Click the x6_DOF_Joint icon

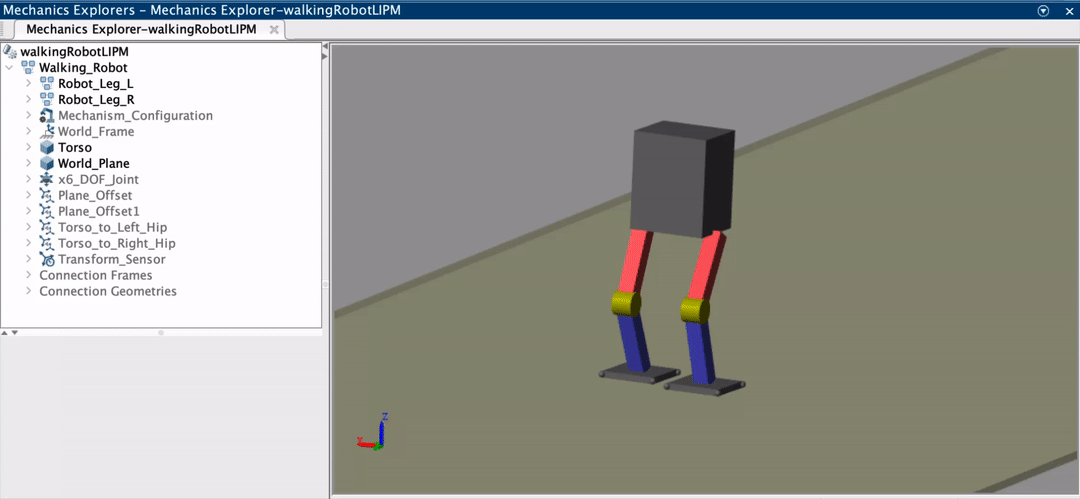click(47, 179)
